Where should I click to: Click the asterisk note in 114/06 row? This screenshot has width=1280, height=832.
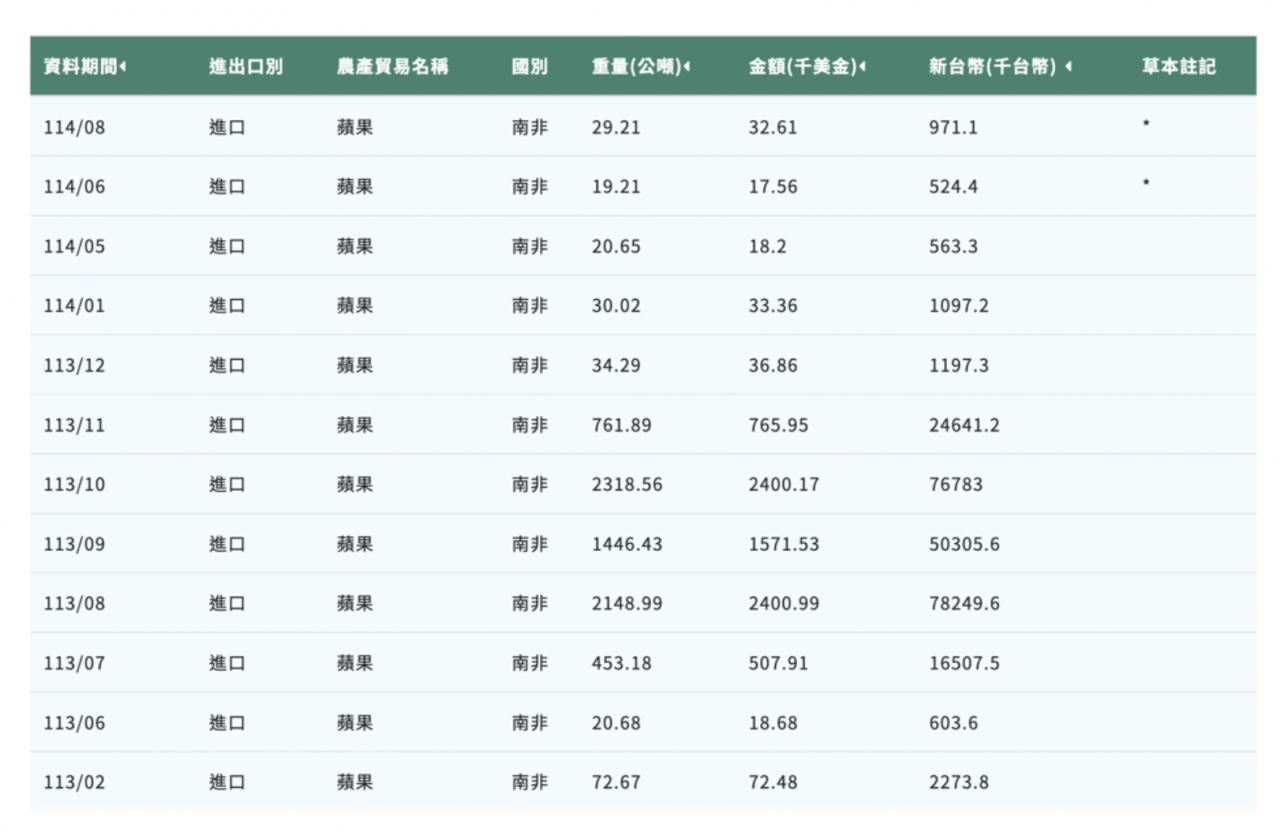(x=1145, y=185)
